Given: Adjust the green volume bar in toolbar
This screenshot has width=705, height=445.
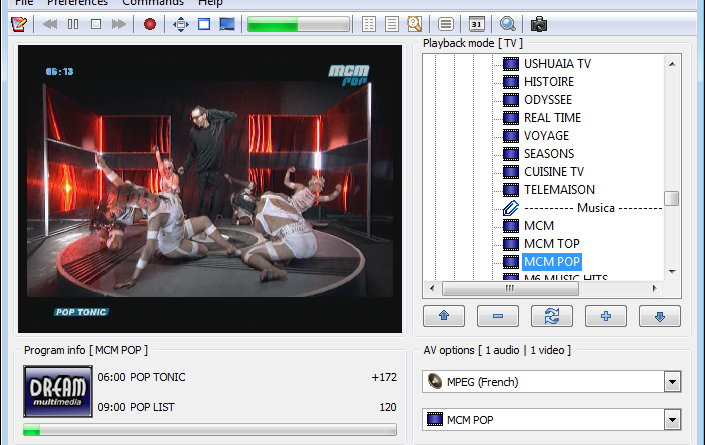Looking at the screenshot, I should (x=299, y=24).
